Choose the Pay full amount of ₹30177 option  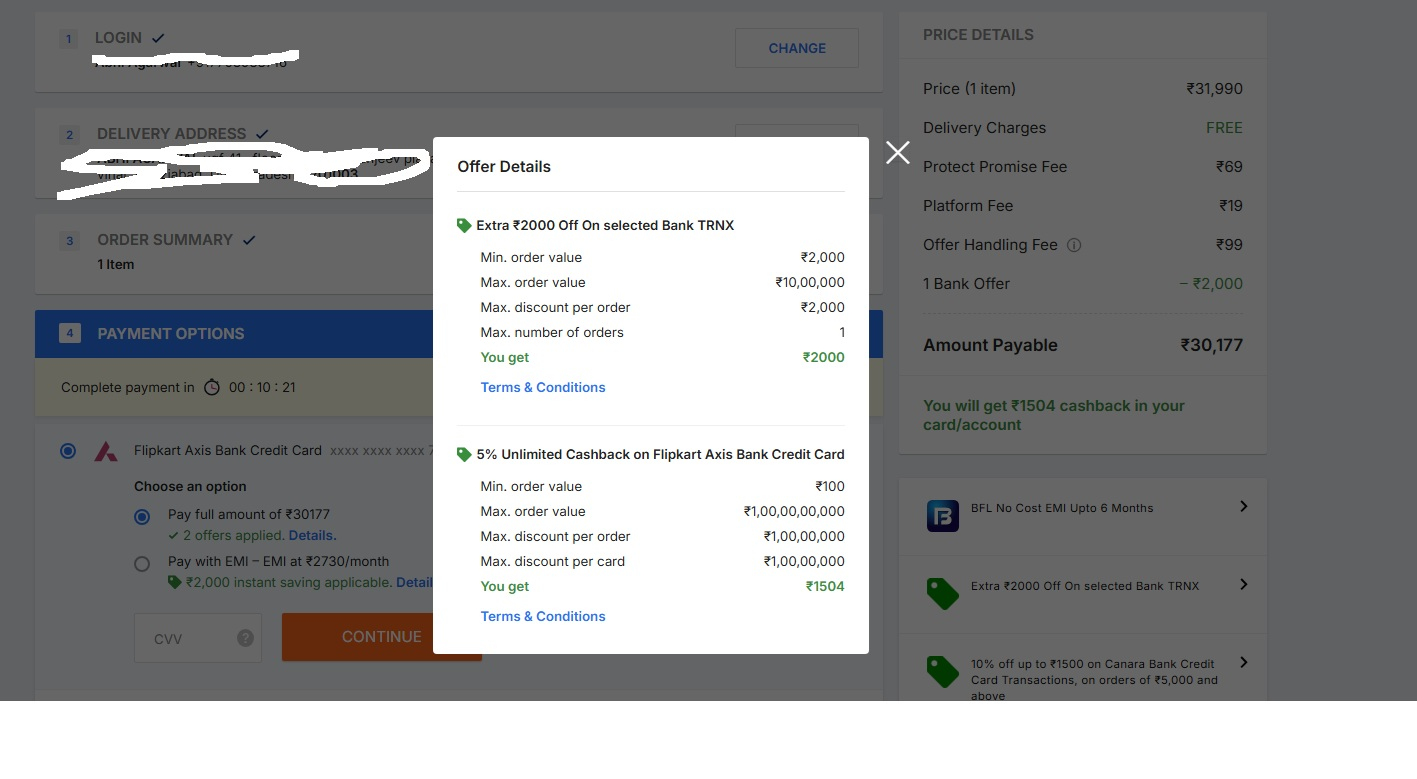(x=142, y=516)
